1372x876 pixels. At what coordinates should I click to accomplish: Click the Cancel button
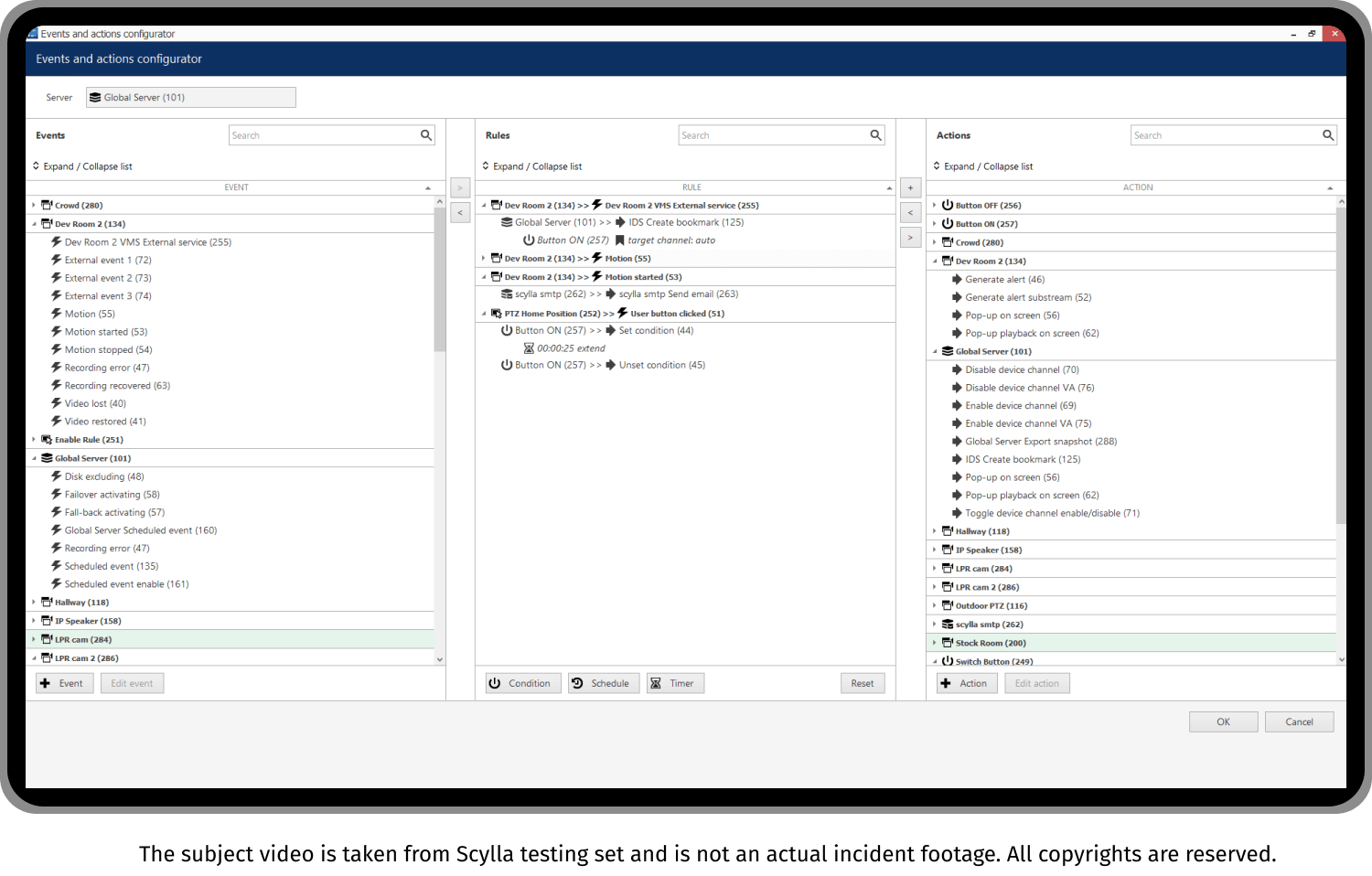point(1300,722)
